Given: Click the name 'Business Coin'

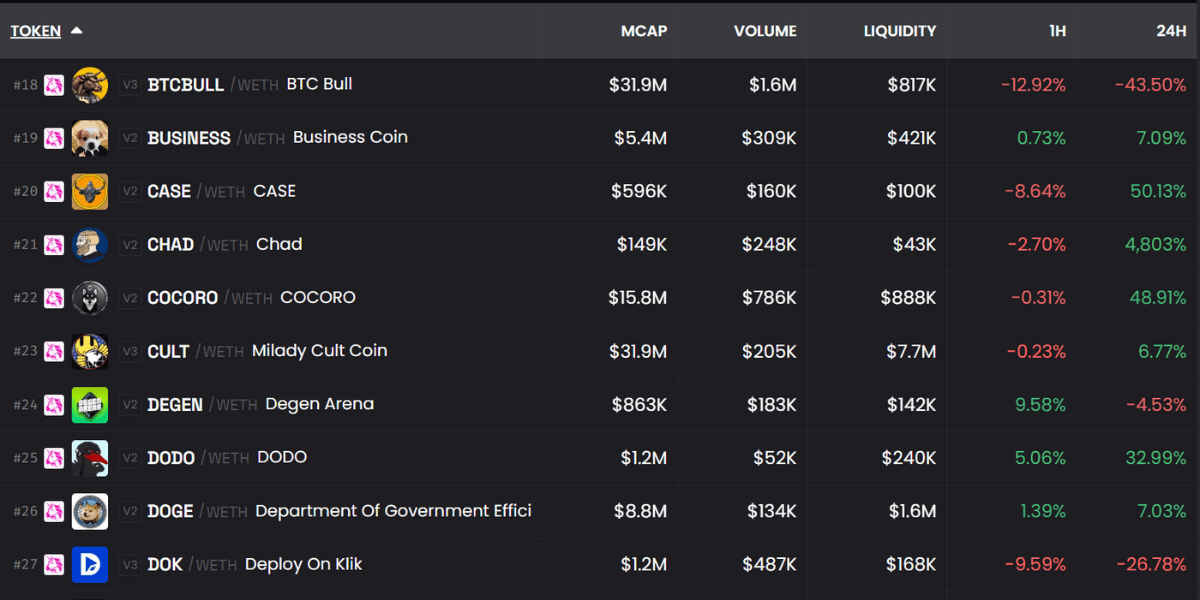Looking at the screenshot, I should (x=350, y=137).
